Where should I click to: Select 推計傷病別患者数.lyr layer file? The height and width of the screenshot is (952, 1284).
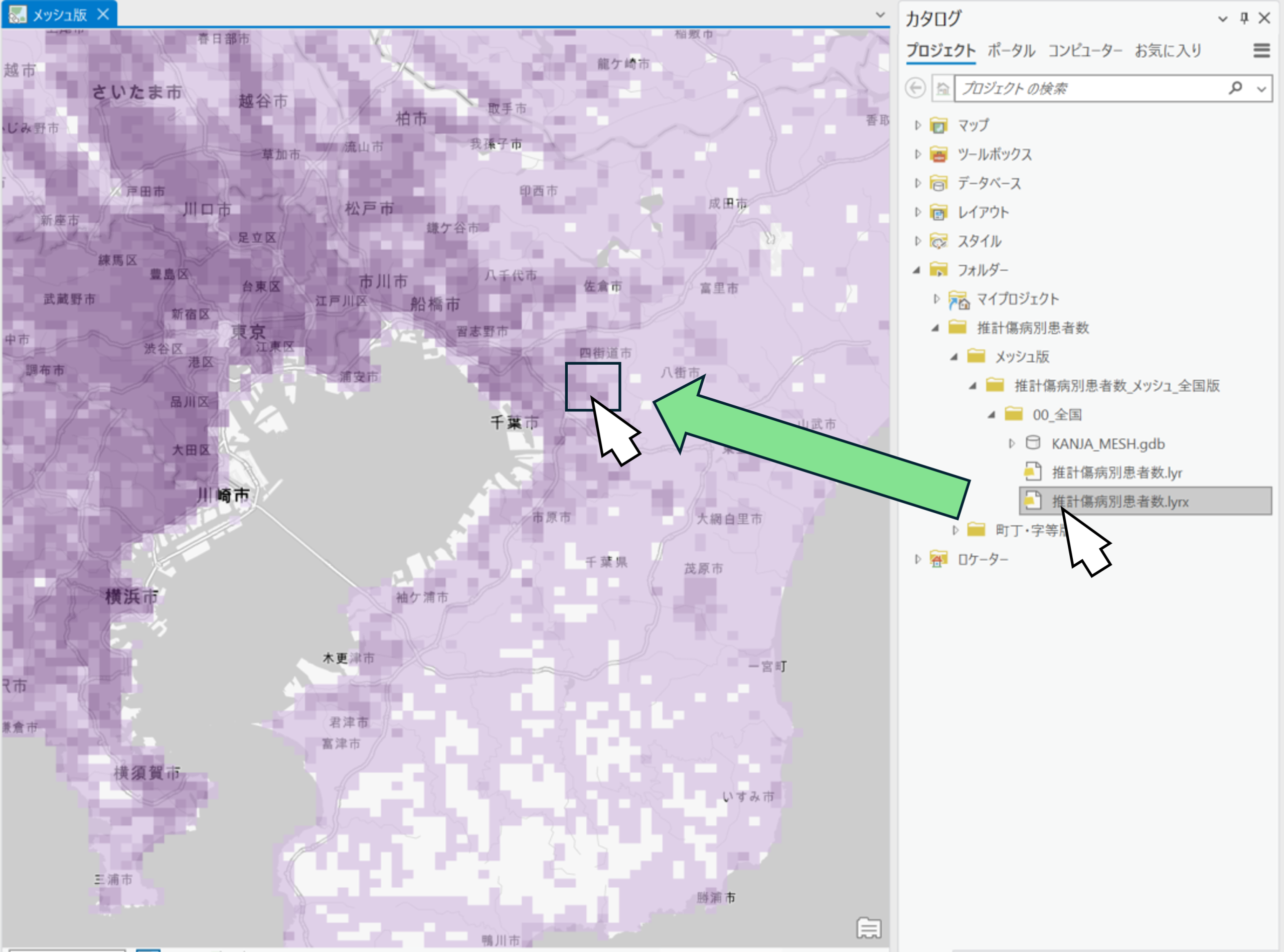point(1116,472)
